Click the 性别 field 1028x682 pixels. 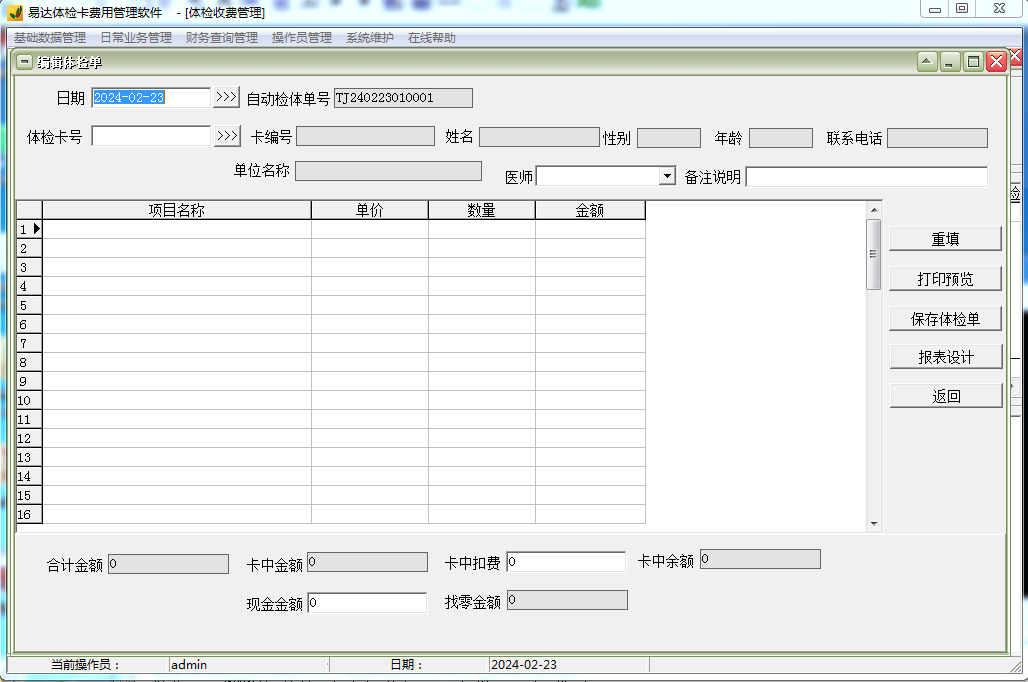coord(669,138)
